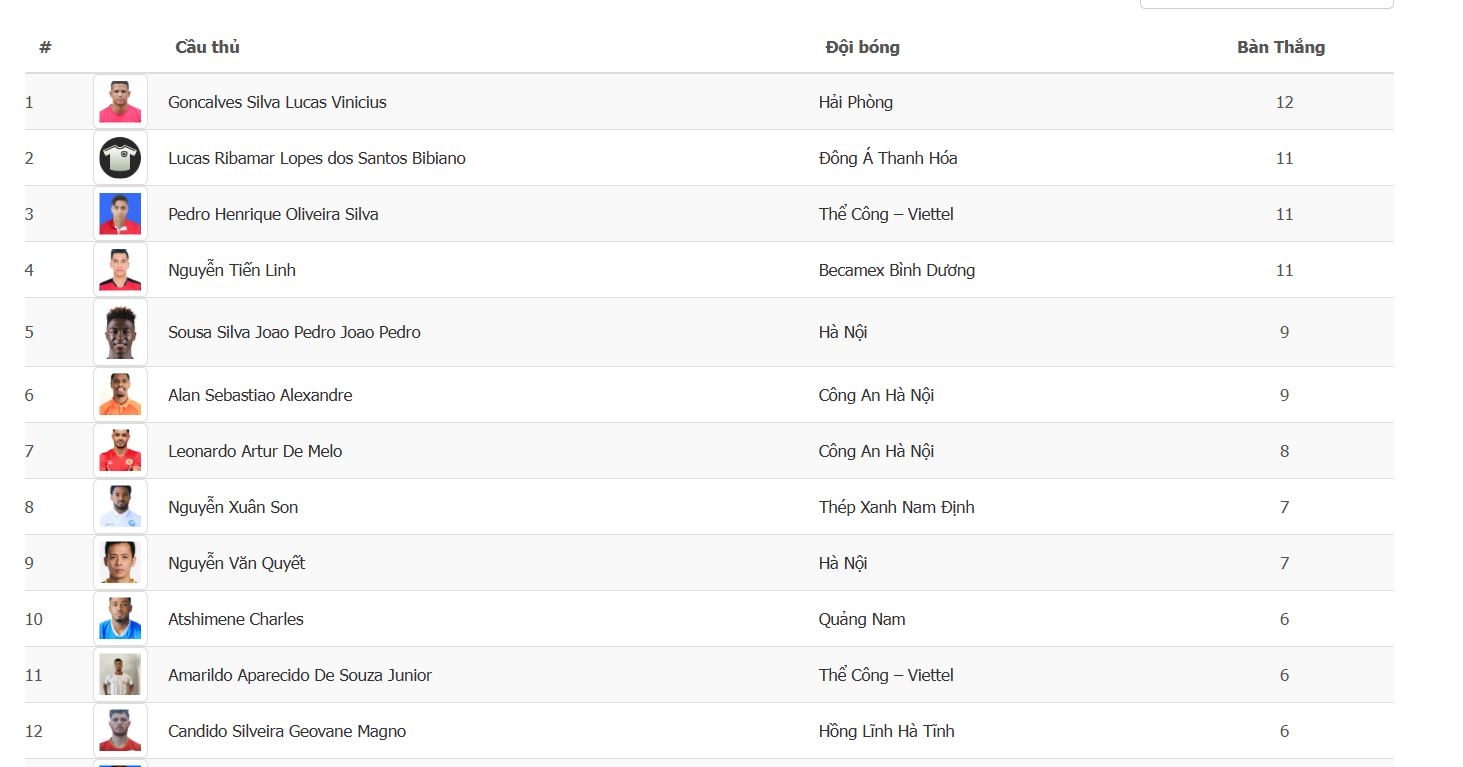Screen dimensions: 1463x767
Task: Click team name Thép Xanh Nam Định
Action: (x=896, y=507)
